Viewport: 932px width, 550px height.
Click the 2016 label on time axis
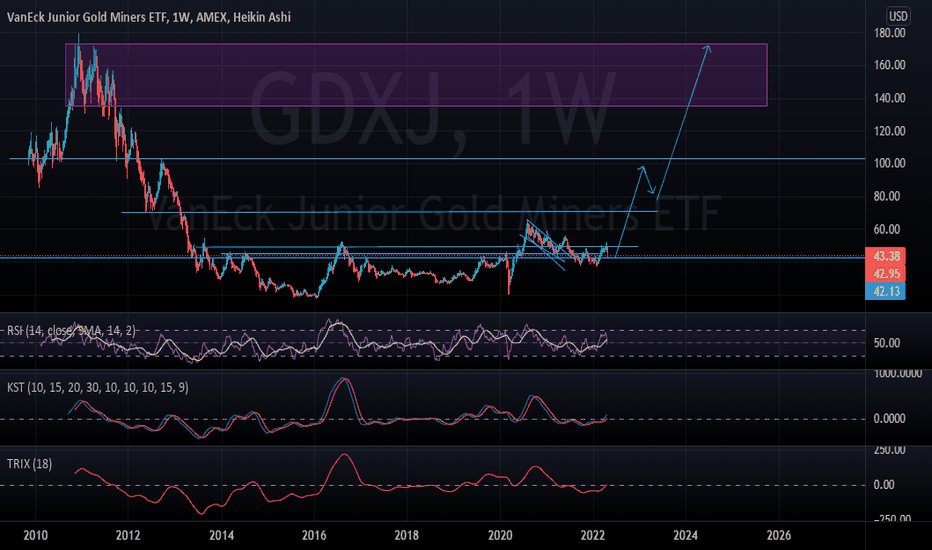(x=314, y=535)
